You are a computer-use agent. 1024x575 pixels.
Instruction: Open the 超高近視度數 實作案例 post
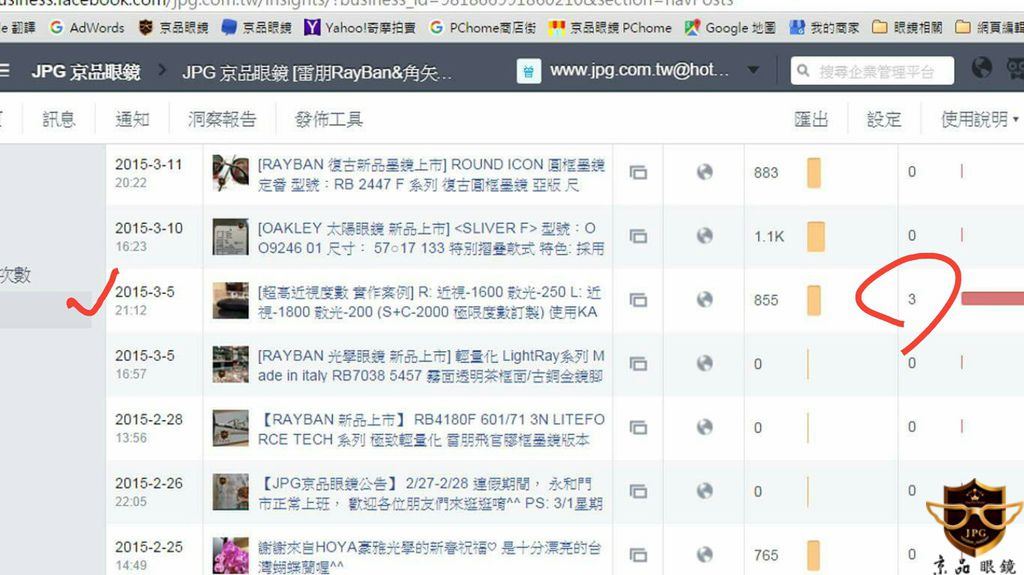coord(430,302)
